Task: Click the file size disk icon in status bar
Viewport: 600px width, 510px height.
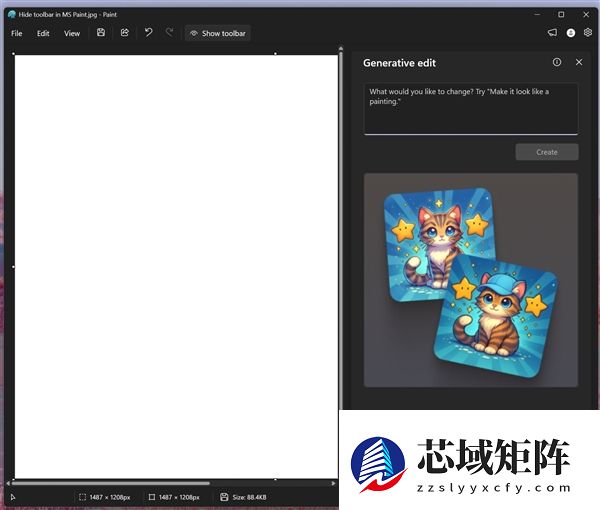Action: [x=224, y=497]
